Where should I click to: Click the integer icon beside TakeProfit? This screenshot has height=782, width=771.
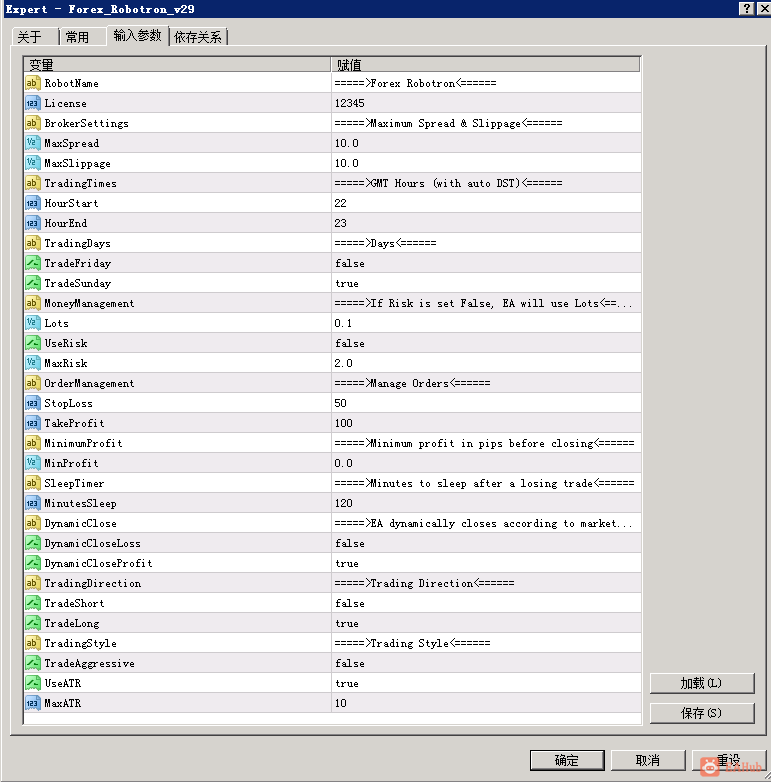point(32,423)
